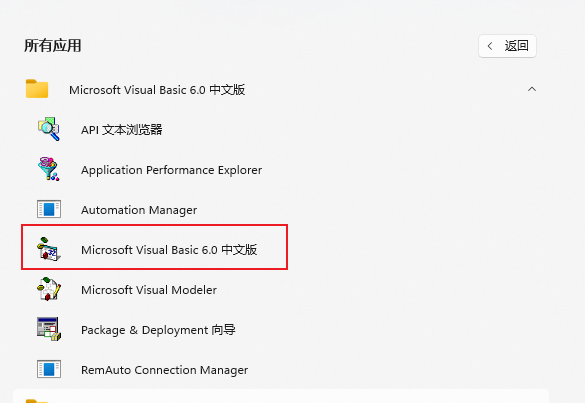Screen dimensions: 585x403
Task: Click the Microsoft Visual Basic 6.0 中文版 app icon
Action: click(49, 249)
